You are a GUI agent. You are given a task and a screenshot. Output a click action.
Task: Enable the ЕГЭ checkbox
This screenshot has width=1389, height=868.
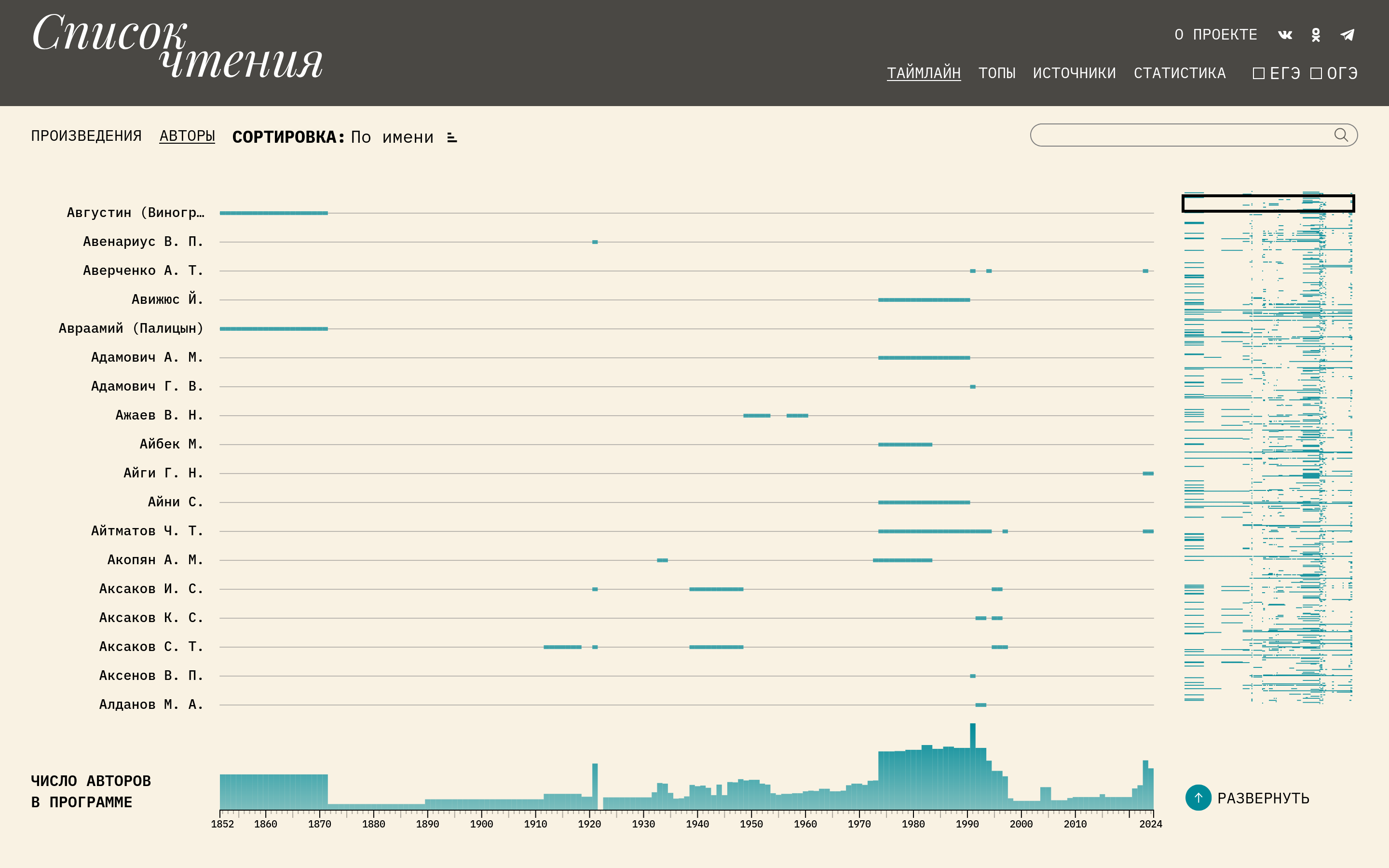1258,73
